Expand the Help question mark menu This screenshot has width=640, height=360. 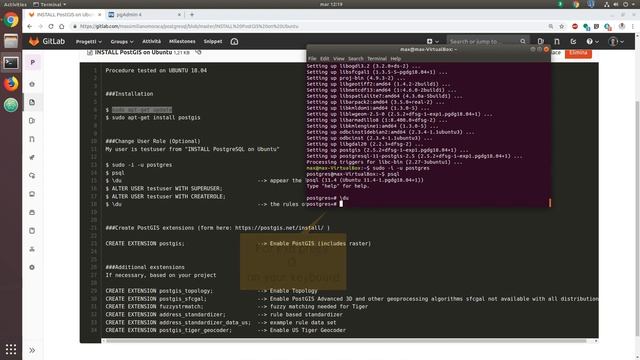pos(592,42)
